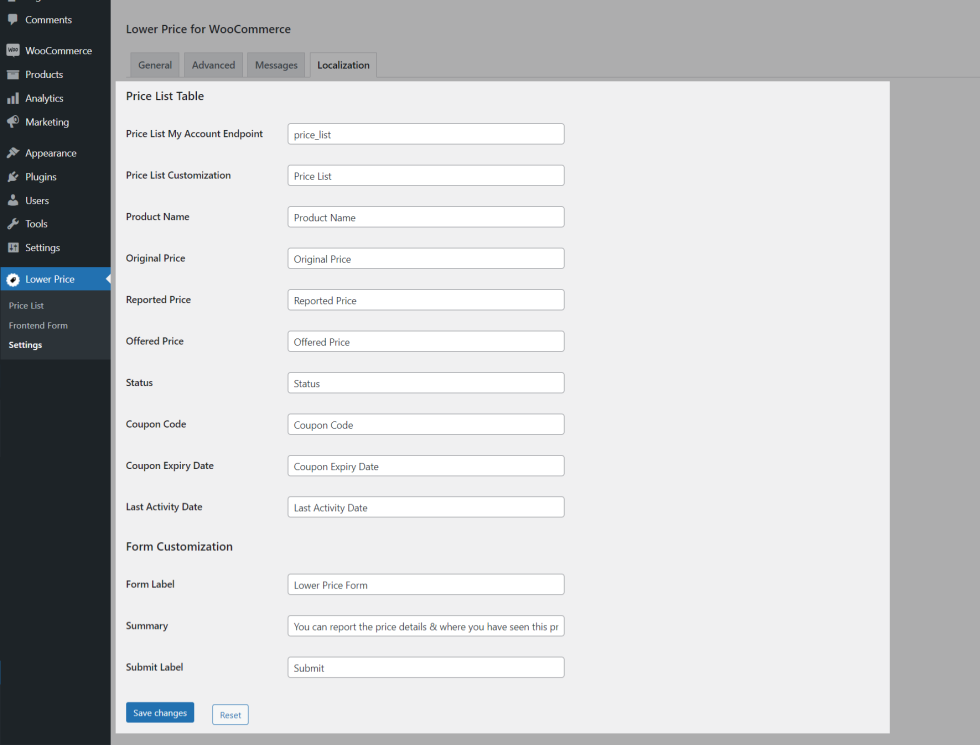
Task: Open the Price List submenu link
Action: click(x=26, y=306)
